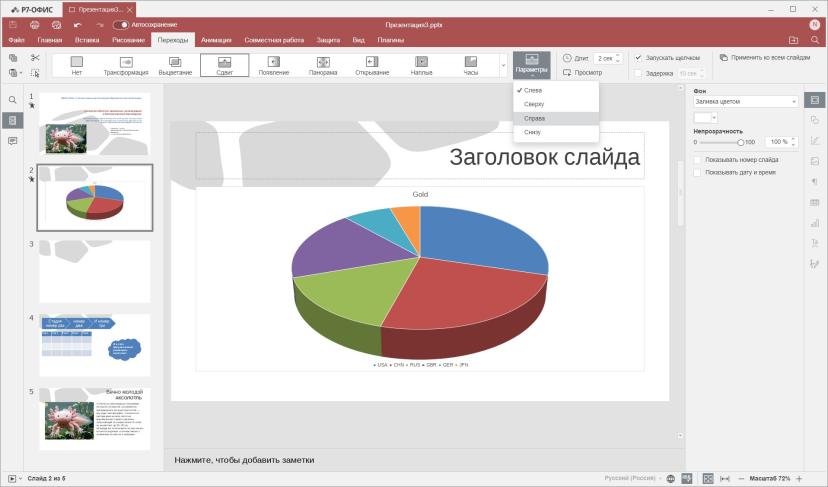828x487 pixels.
Task: Click the Open file location icon
Action: [x=793, y=40]
